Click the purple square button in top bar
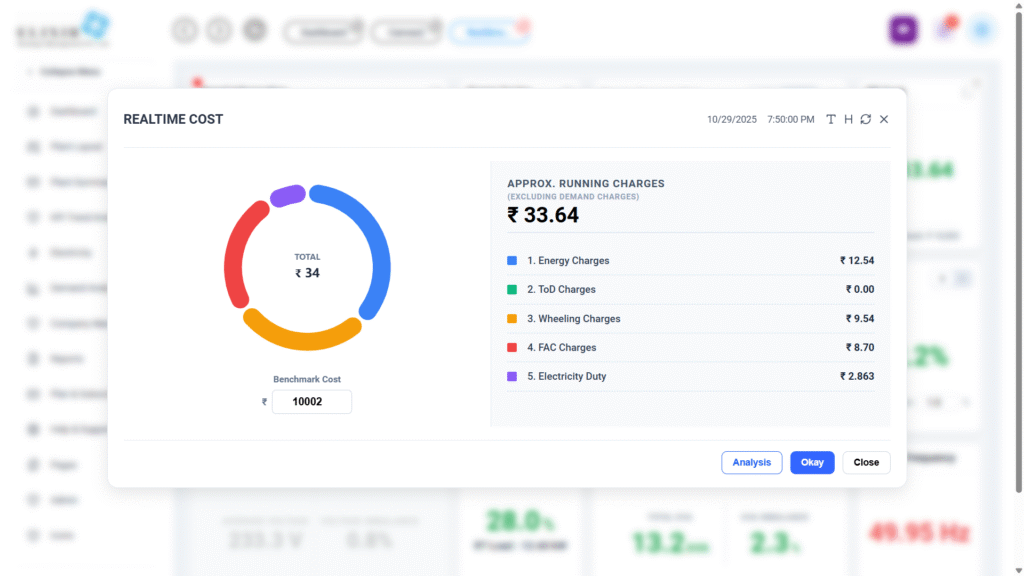This screenshot has height=576, width=1024. coord(903,30)
